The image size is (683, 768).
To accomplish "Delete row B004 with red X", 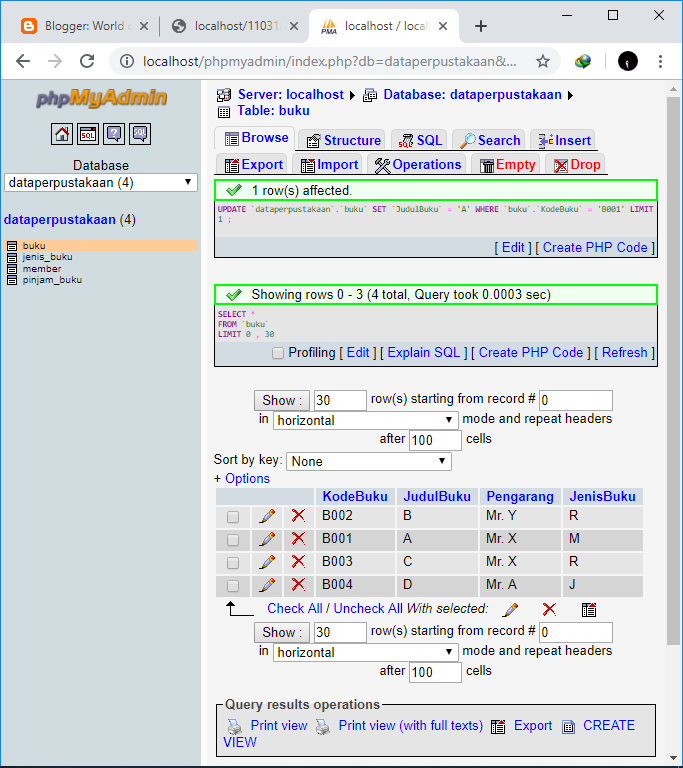I will pyautogui.click(x=298, y=584).
